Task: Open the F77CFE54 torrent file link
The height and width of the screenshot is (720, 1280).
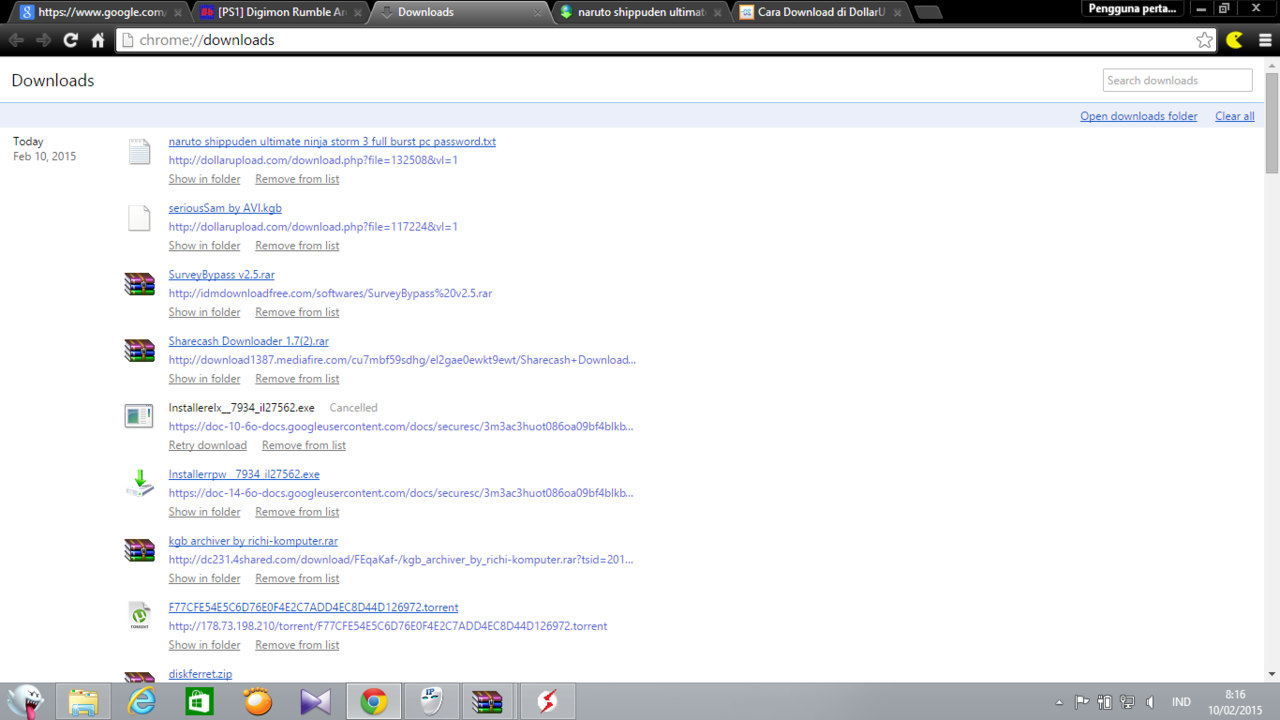Action: [x=313, y=607]
